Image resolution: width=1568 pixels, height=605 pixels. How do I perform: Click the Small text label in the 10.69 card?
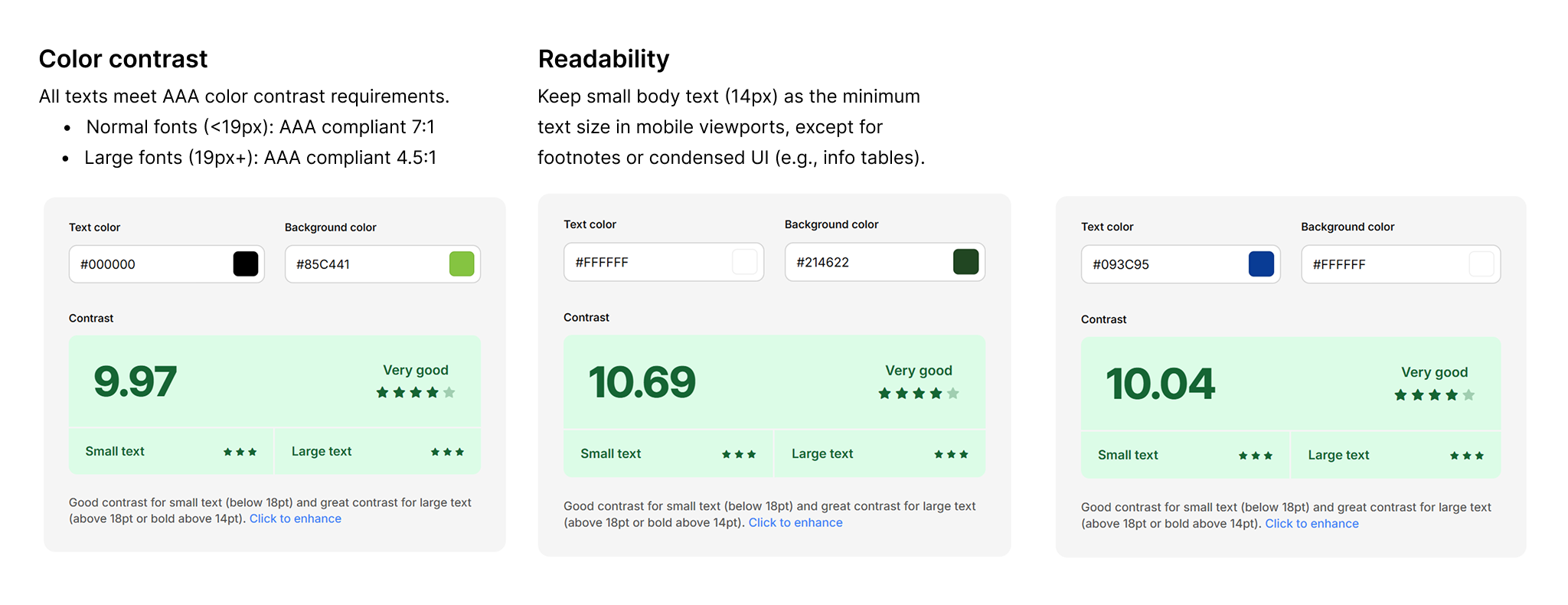(611, 453)
